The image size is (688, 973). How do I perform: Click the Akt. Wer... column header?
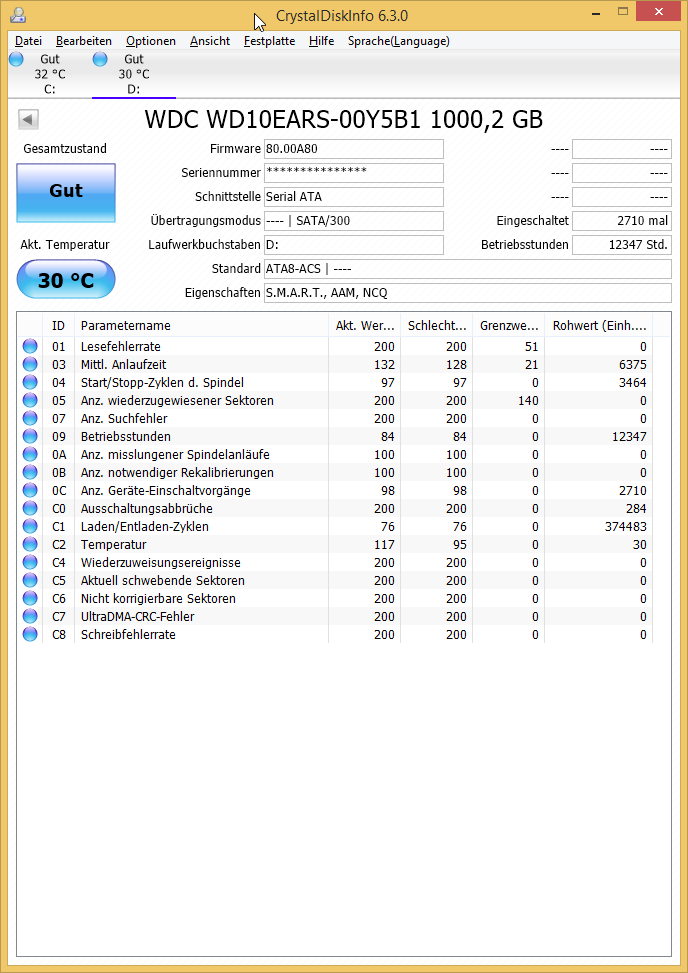(x=364, y=325)
